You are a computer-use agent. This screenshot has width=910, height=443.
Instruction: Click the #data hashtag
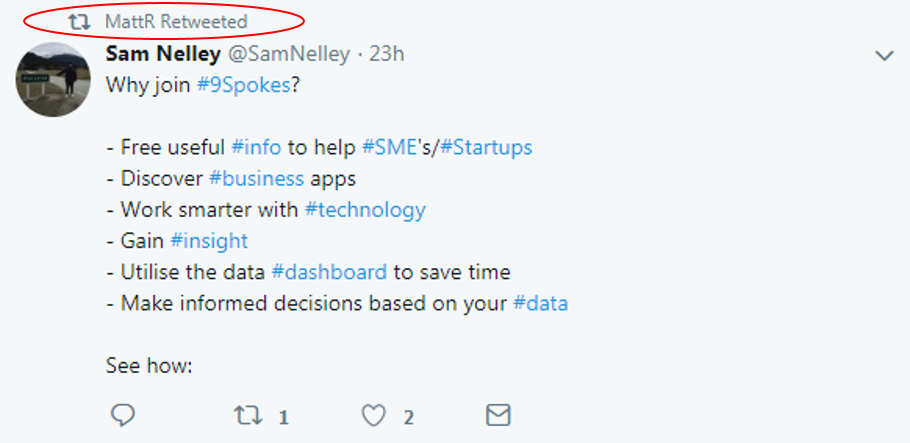pos(540,303)
